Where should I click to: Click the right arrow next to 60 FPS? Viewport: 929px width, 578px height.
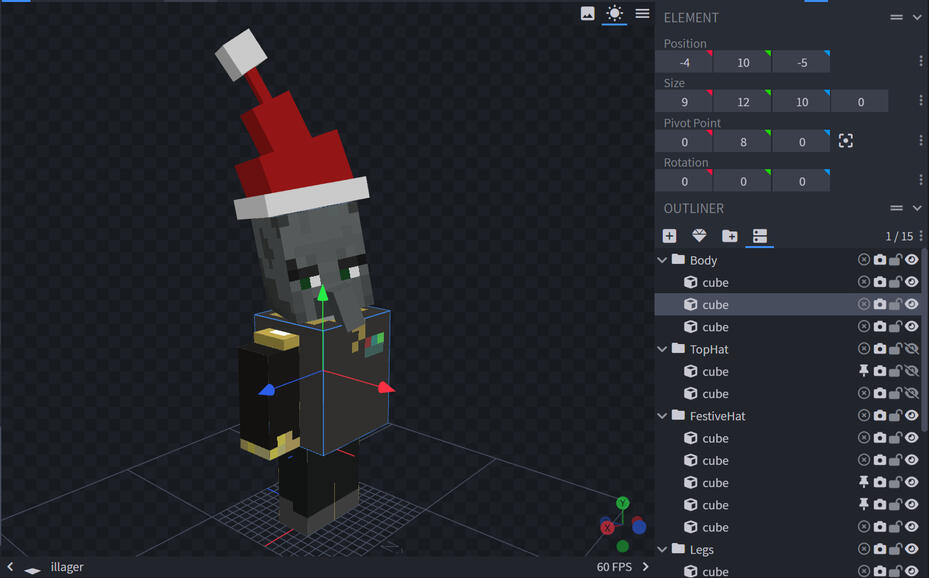[645, 567]
